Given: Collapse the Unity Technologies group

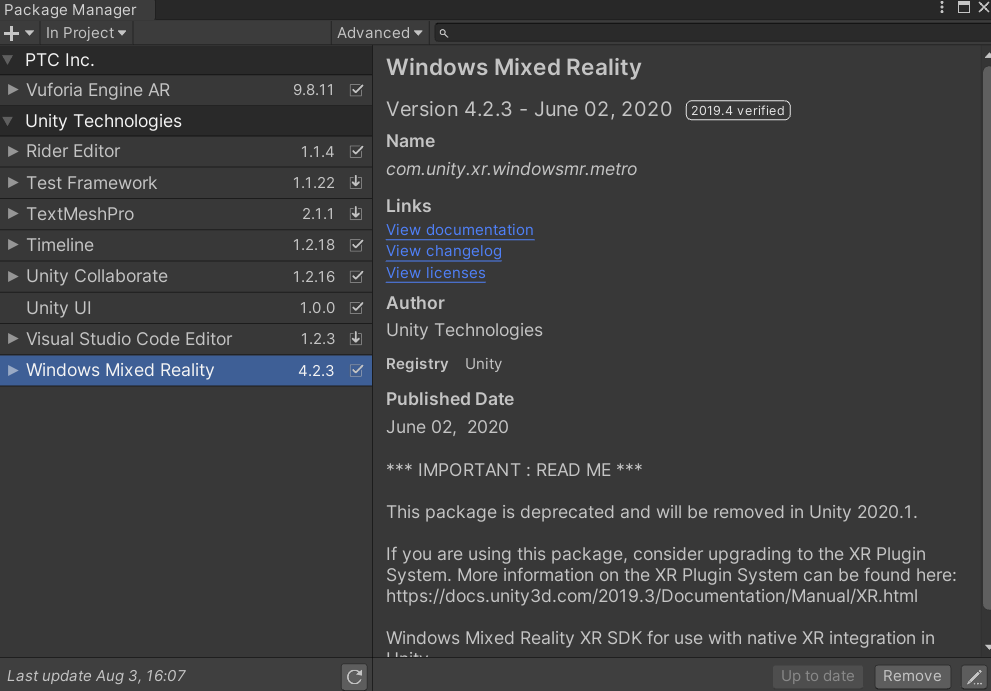Looking at the screenshot, I should [x=8, y=121].
